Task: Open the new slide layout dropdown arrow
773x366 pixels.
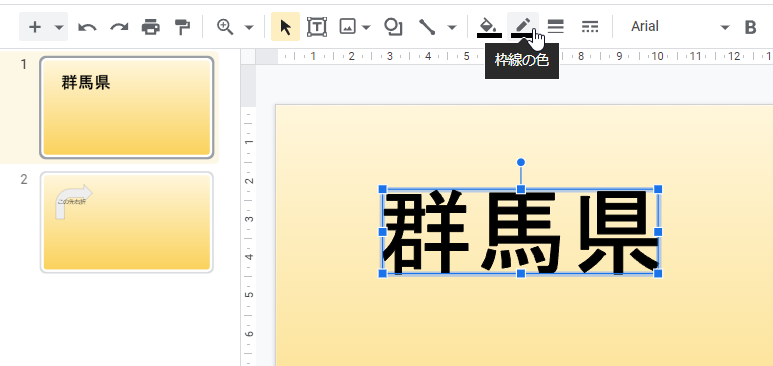Action: [x=59, y=27]
